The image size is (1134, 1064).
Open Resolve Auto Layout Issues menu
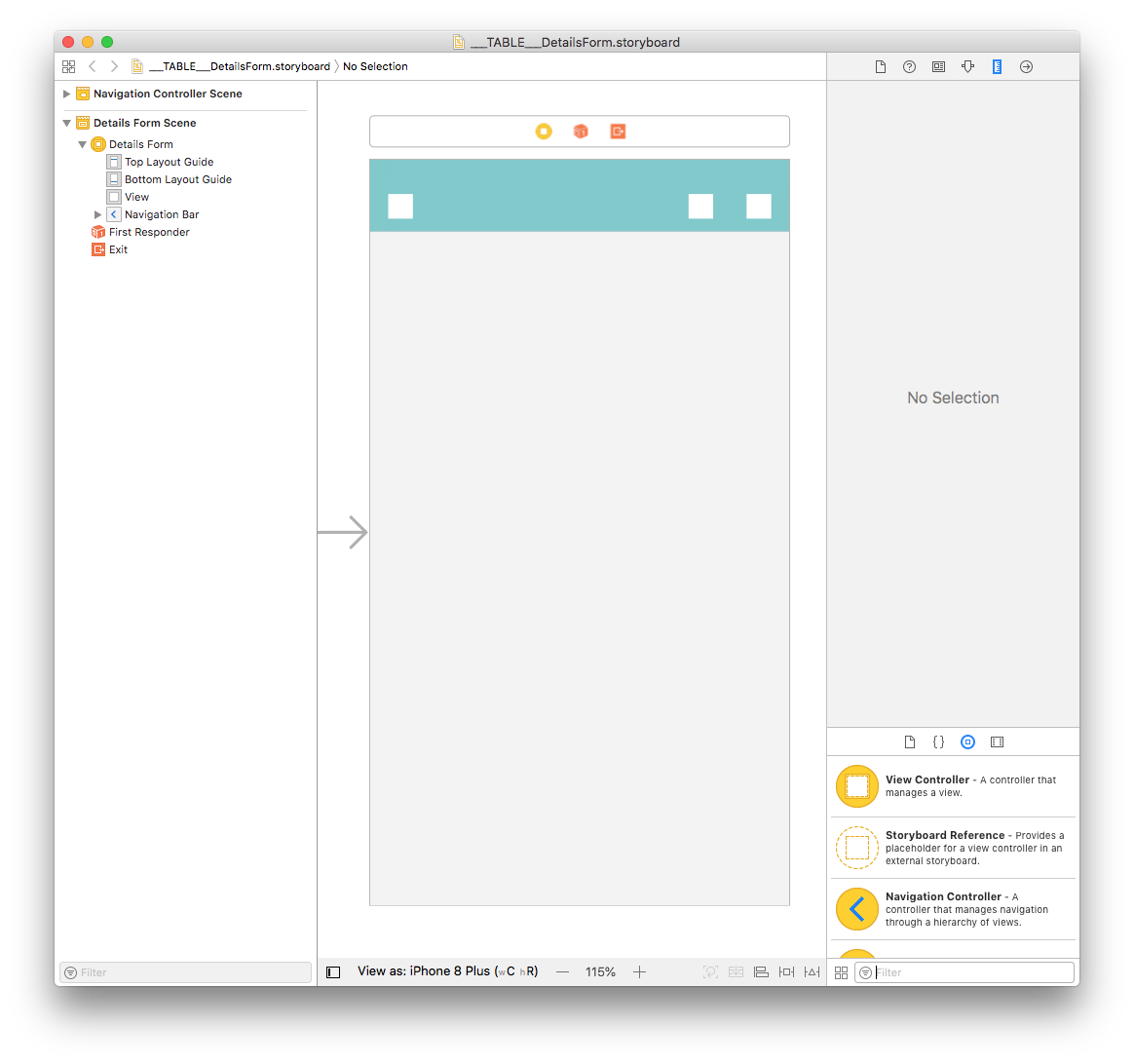(813, 972)
